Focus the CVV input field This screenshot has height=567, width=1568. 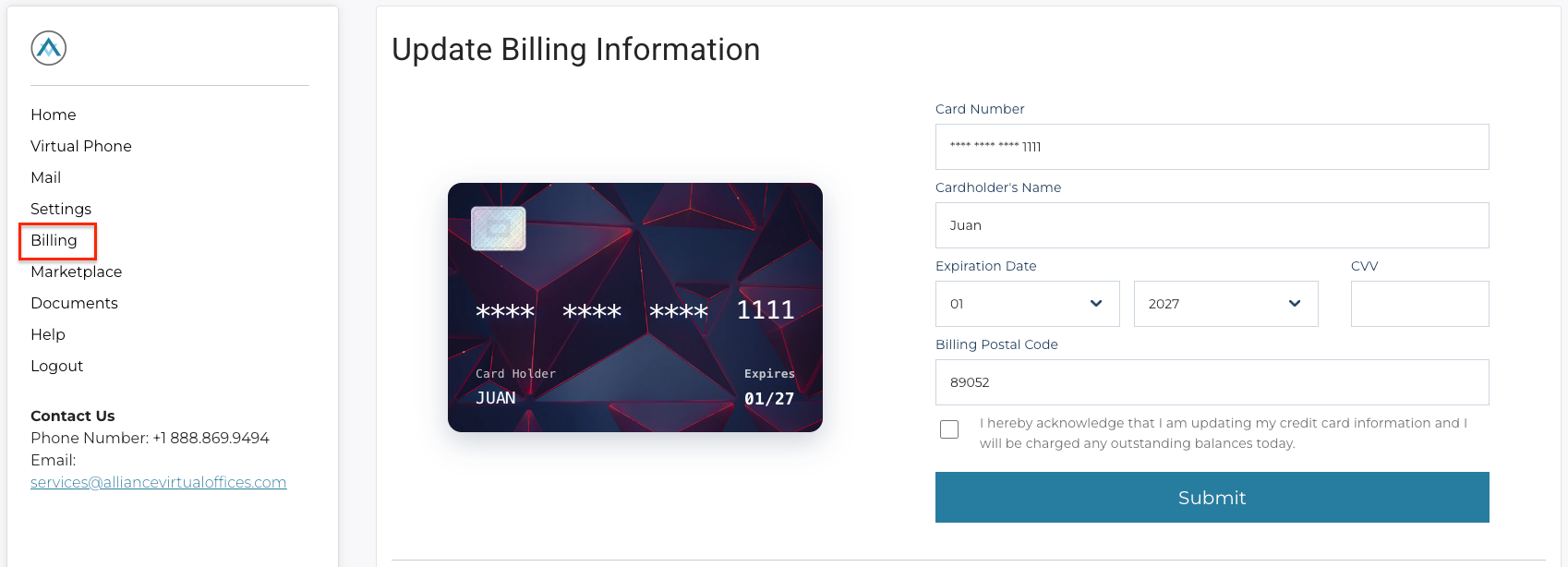pyautogui.click(x=1420, y=304)
